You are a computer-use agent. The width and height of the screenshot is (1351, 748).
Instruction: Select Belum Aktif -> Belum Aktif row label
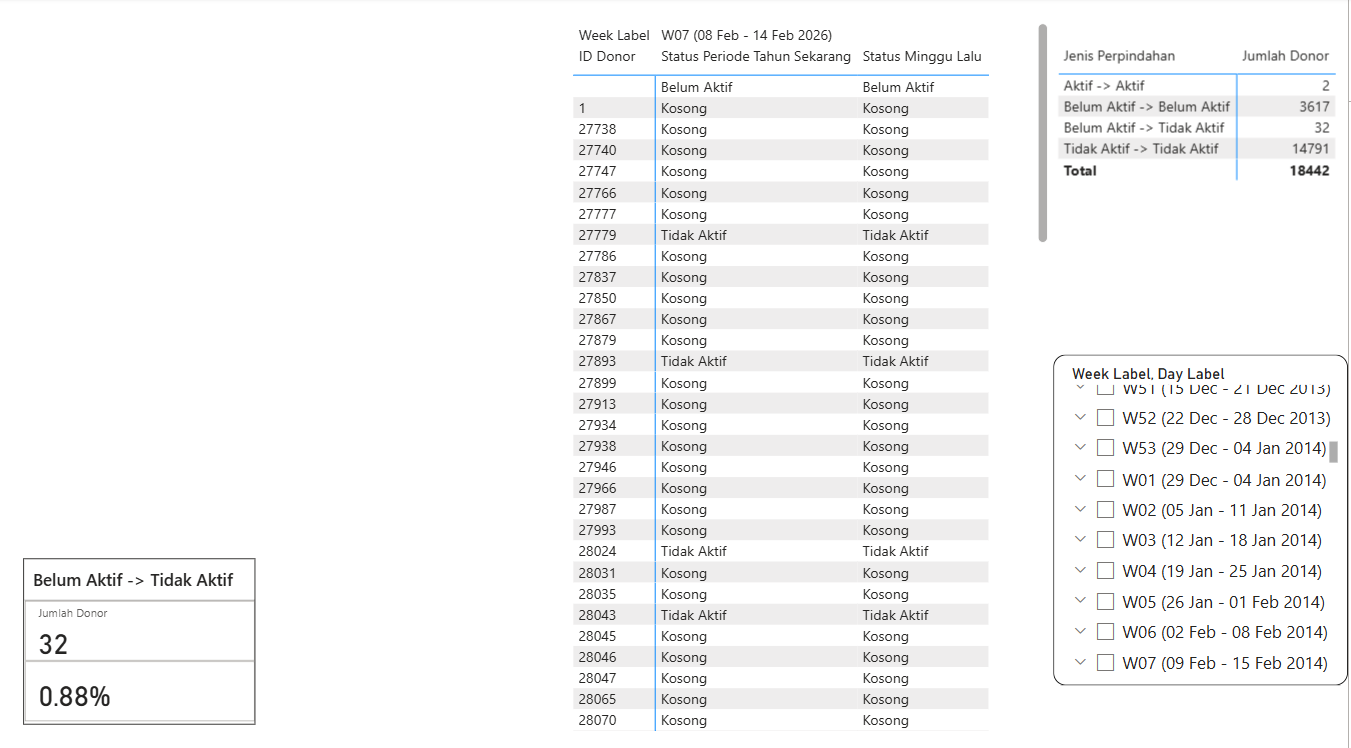(1146, 107)
